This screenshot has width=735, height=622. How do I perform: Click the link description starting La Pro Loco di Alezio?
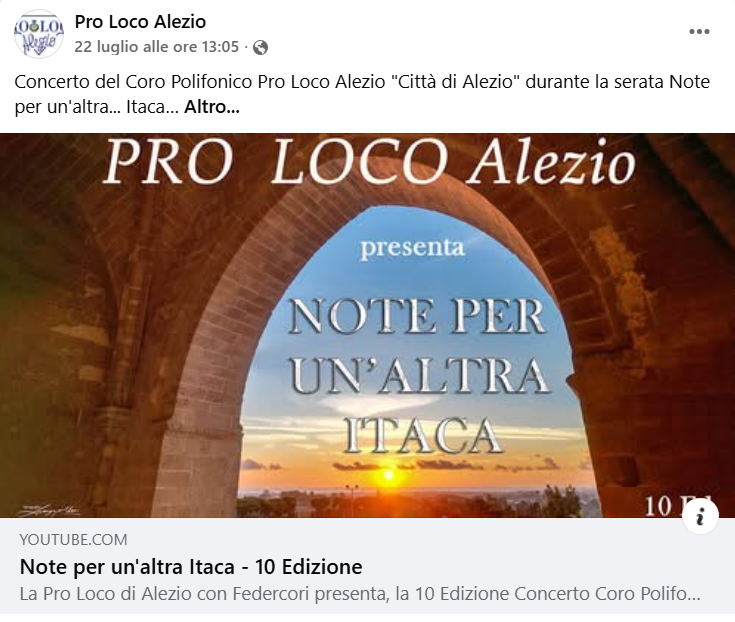point(360,594)
